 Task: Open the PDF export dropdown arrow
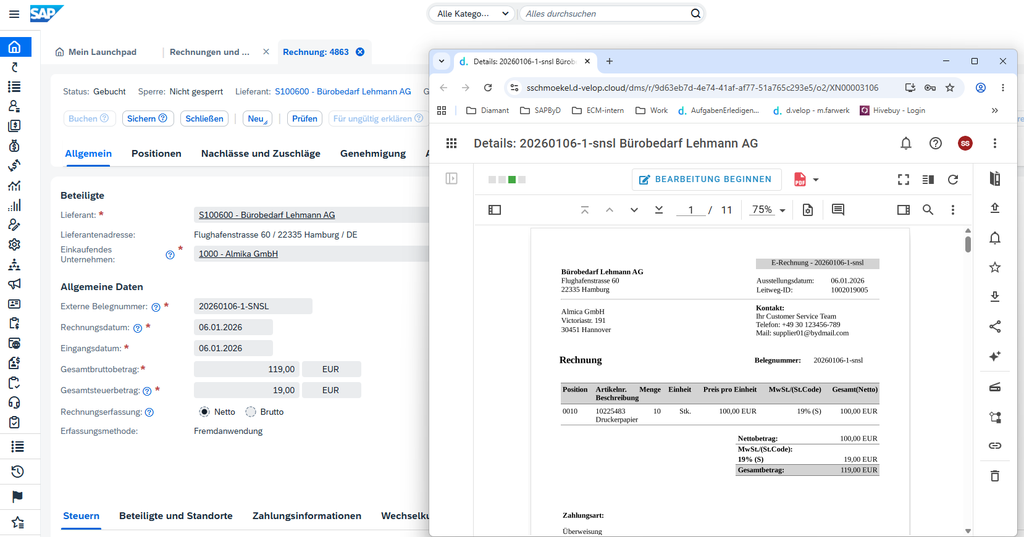point(816,180)
